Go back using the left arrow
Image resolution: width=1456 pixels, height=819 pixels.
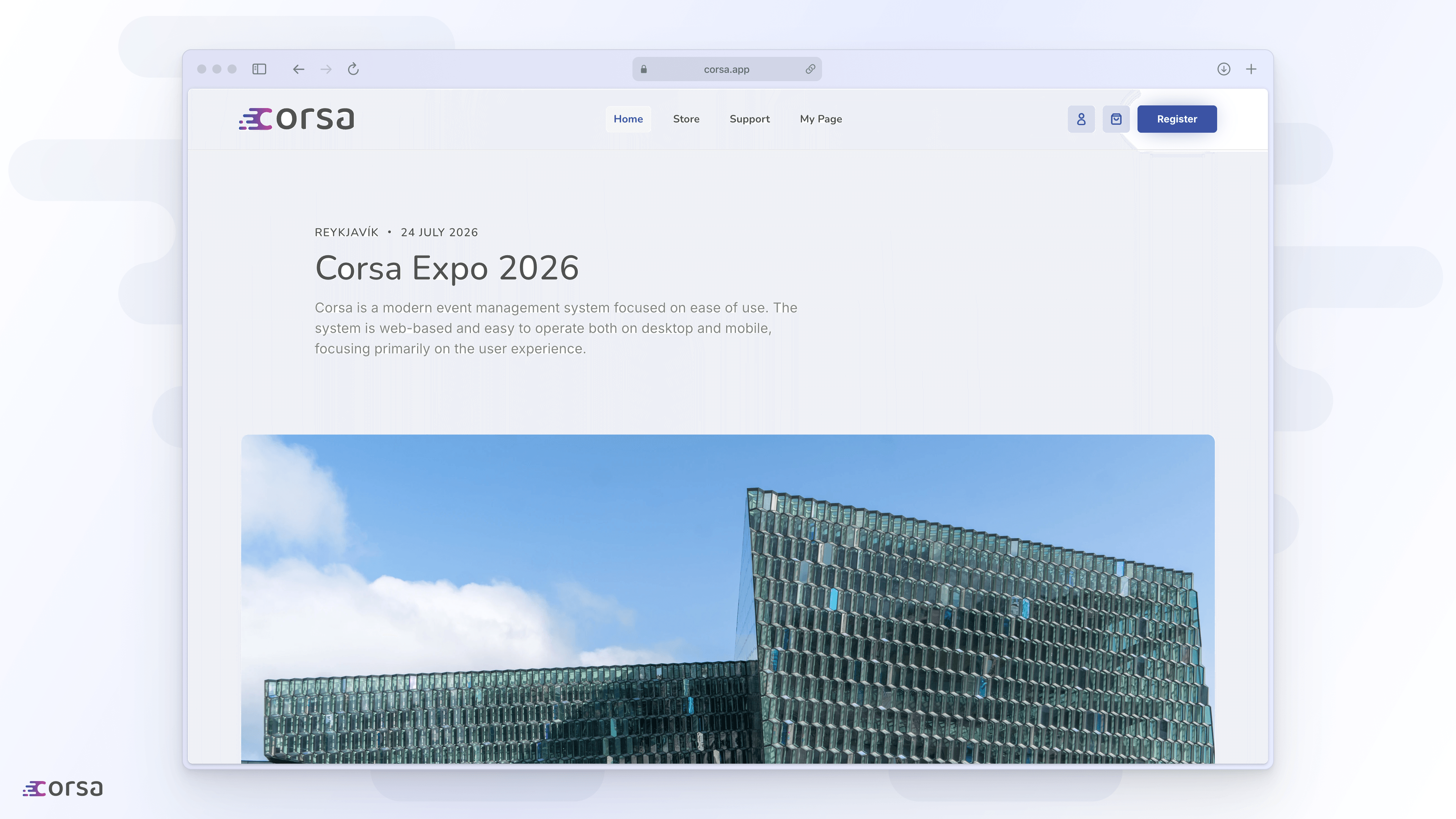(298, 69)
